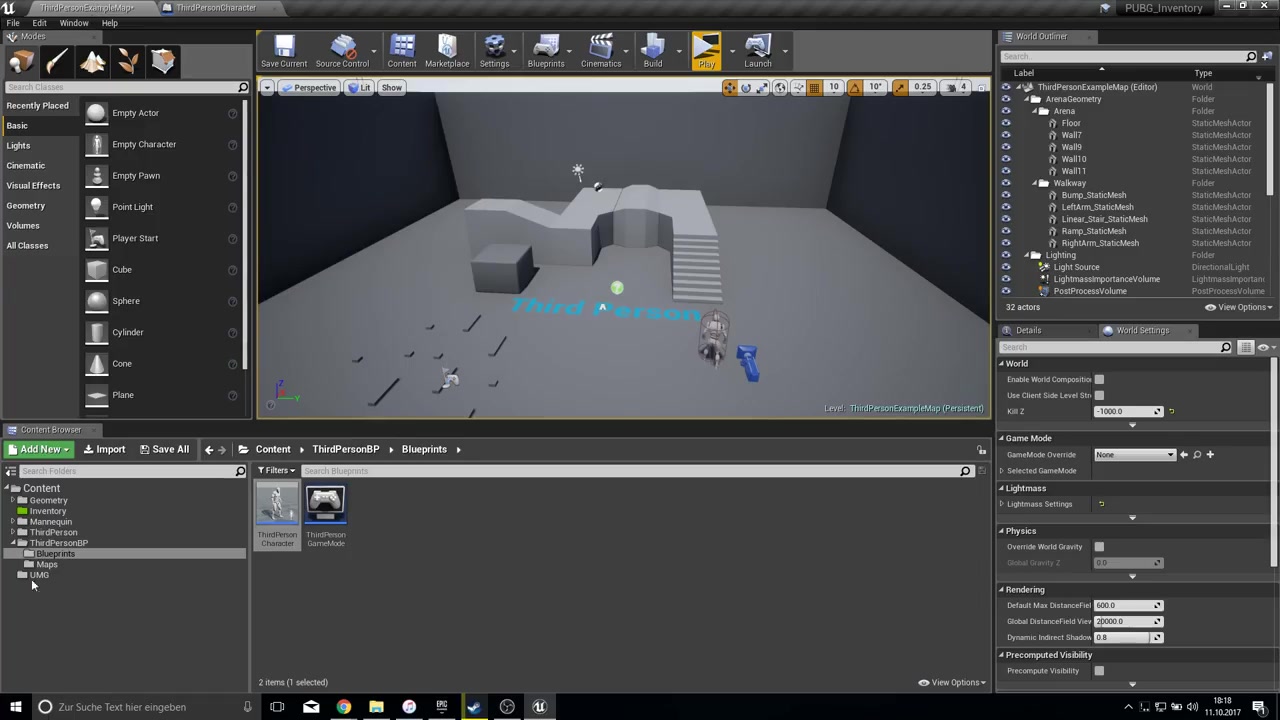Open Epic Games Launcher from taskbar
Screen dimensions: 1280x720
click(441, 707)
